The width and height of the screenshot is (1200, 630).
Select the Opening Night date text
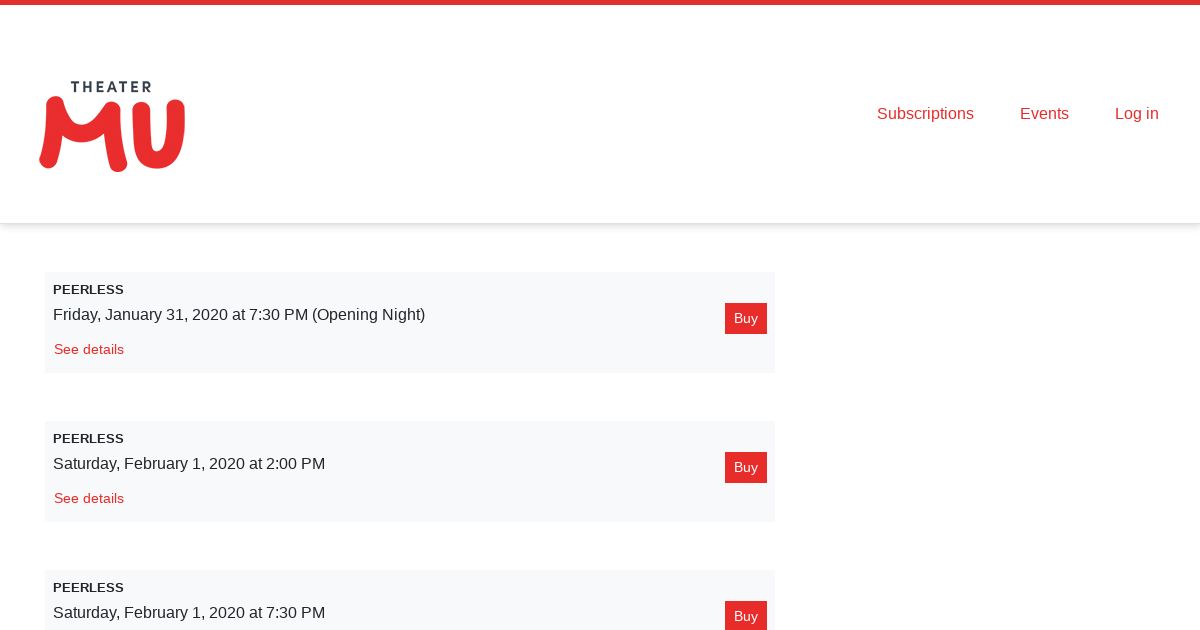(239, 315)
